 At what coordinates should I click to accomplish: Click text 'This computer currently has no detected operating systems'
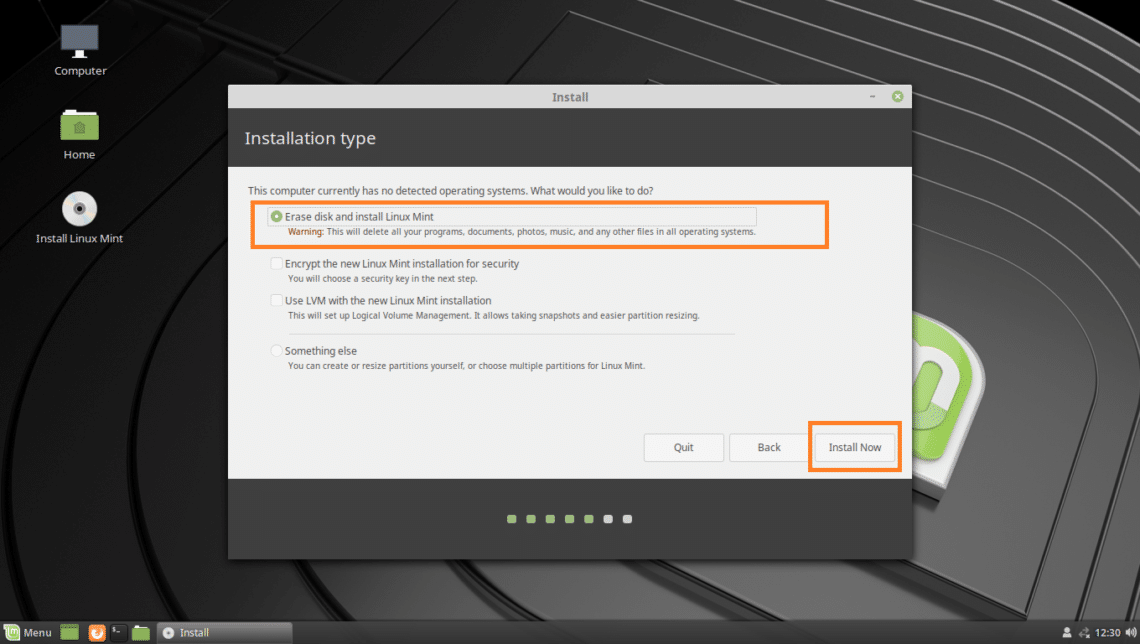pos(451,190)
